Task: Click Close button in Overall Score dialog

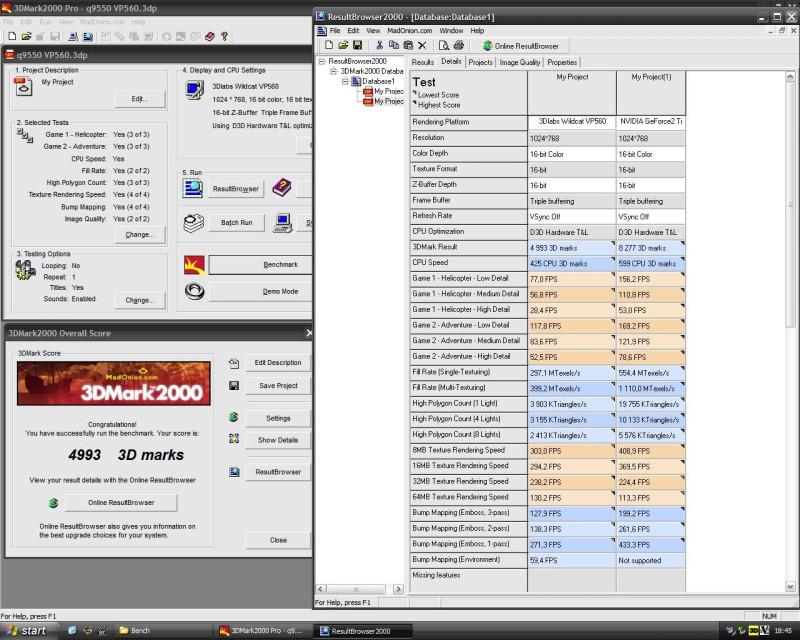Action: pyautogui.click(x=278, y=540)
